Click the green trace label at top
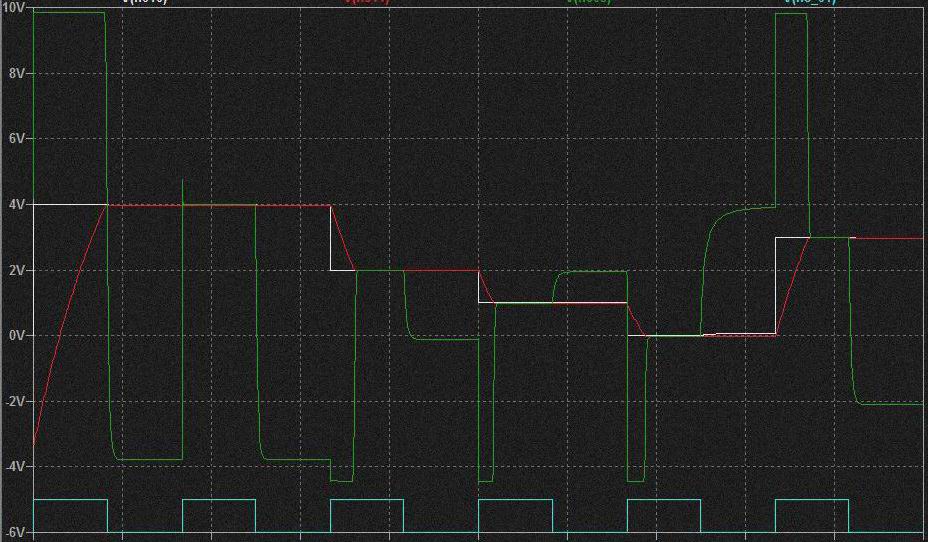Screen dimensions: 928x542 [588, 2]
